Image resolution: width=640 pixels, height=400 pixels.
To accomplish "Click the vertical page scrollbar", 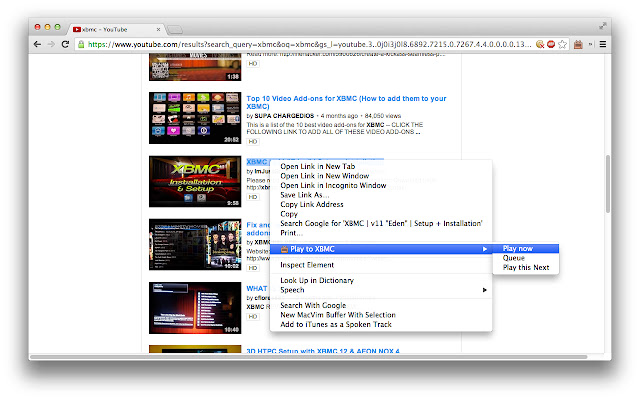I will click(608, 184).
